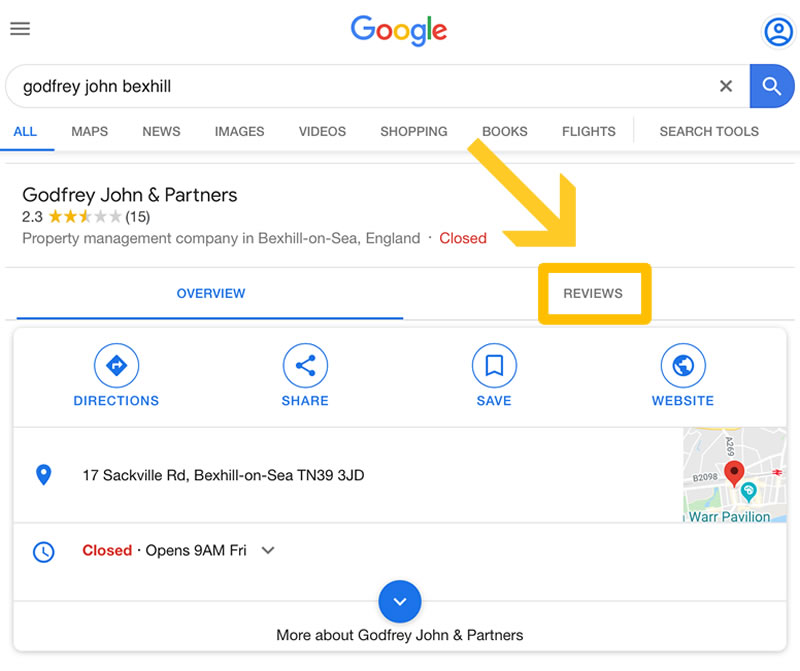
Task: Select the Overview tab
Action: point(211,293)
